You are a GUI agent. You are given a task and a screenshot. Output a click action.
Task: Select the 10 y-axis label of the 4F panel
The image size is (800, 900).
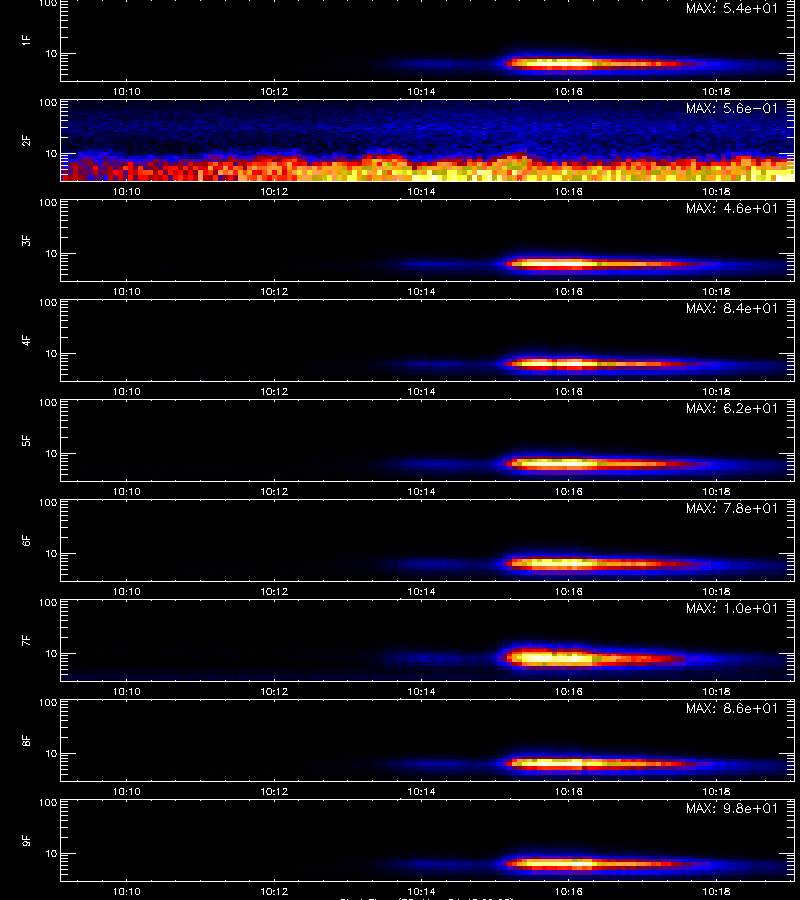[51, 354]
